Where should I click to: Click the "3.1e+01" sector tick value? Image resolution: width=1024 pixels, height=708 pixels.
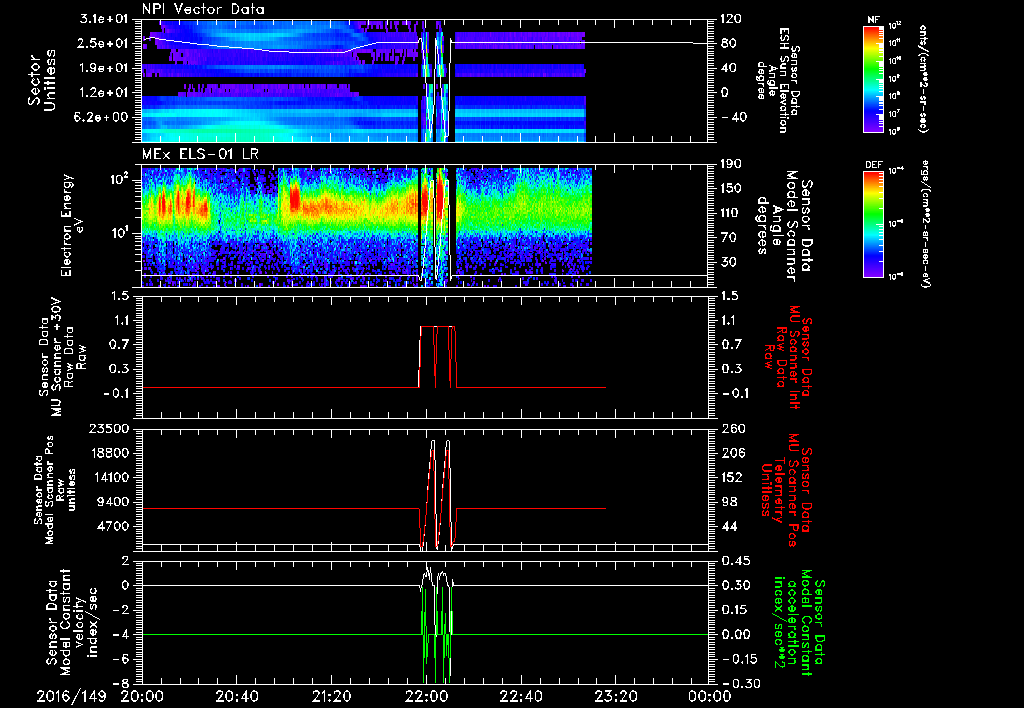(x=104, y=19)
